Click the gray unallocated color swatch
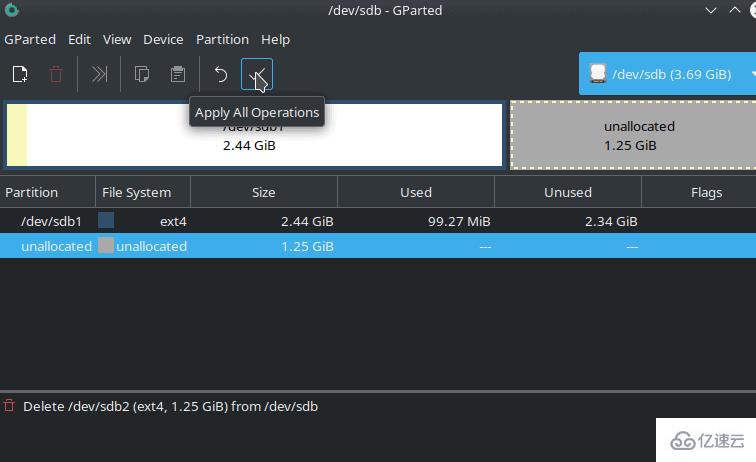The image size is (756, 462). 106,245
